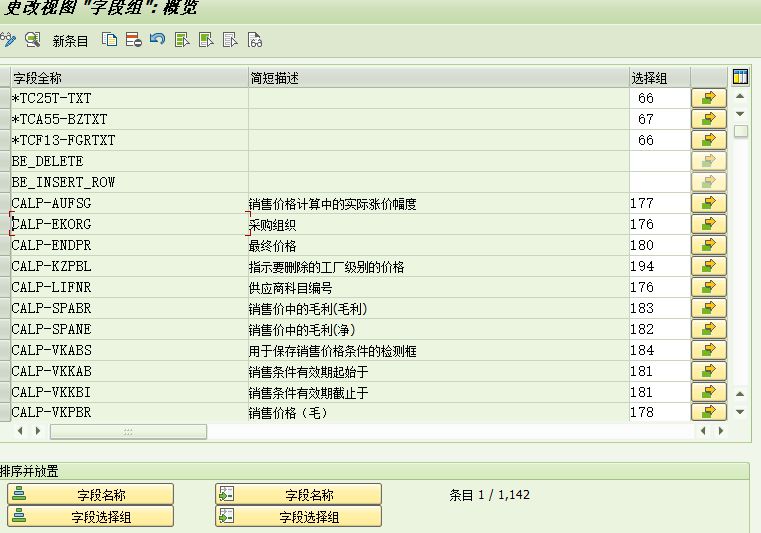The width and height of the screenshot is (761, 533).
Task: Select row marker for CALP-LIFNR
Action: point(5,287)
